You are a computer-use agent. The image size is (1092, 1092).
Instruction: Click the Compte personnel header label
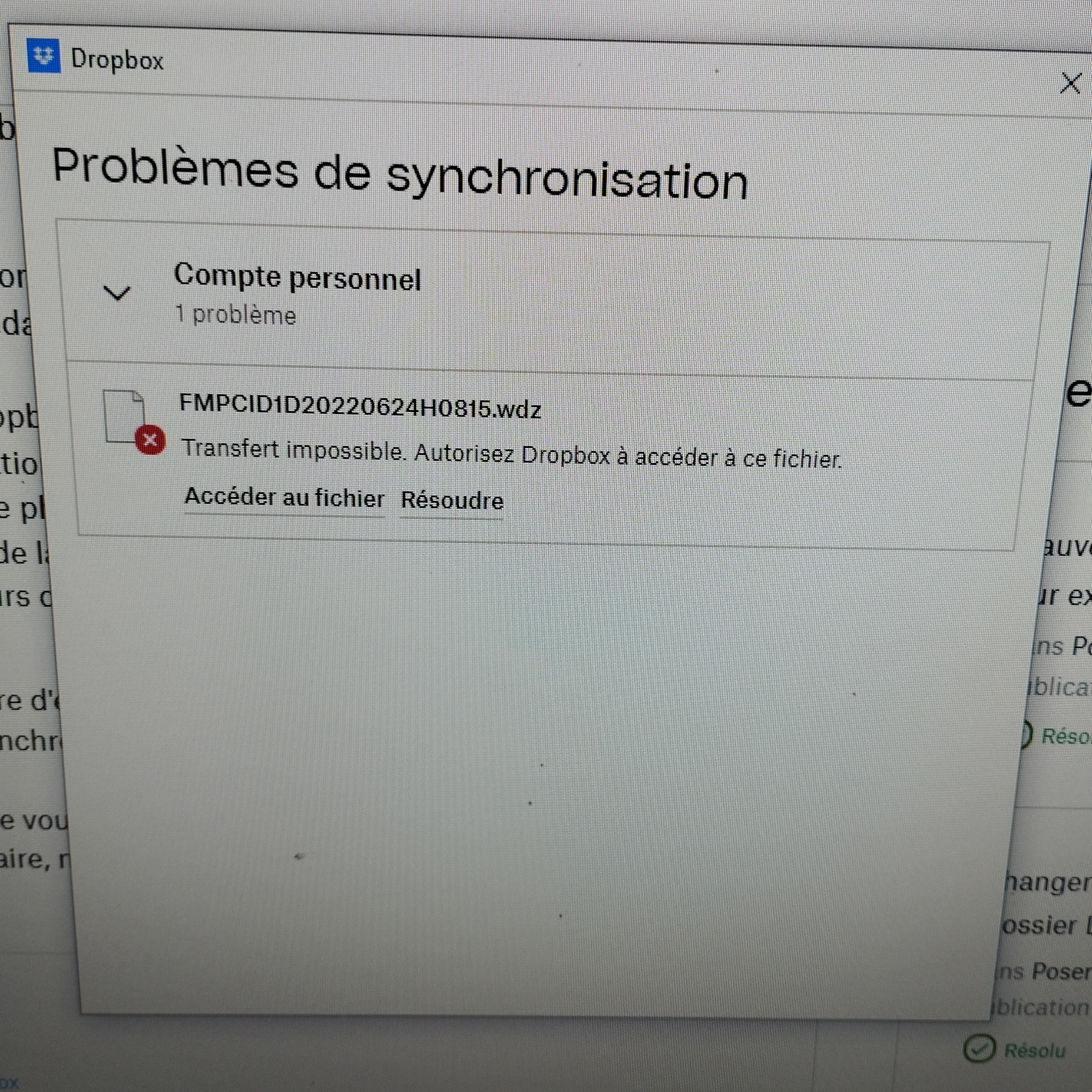coord(297,278)
